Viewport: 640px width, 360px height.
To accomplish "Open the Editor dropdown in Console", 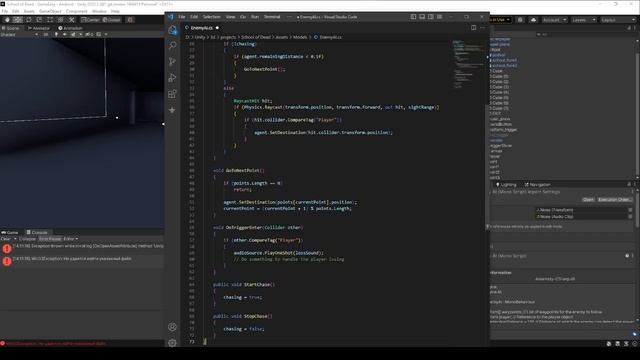I will 70,239.
